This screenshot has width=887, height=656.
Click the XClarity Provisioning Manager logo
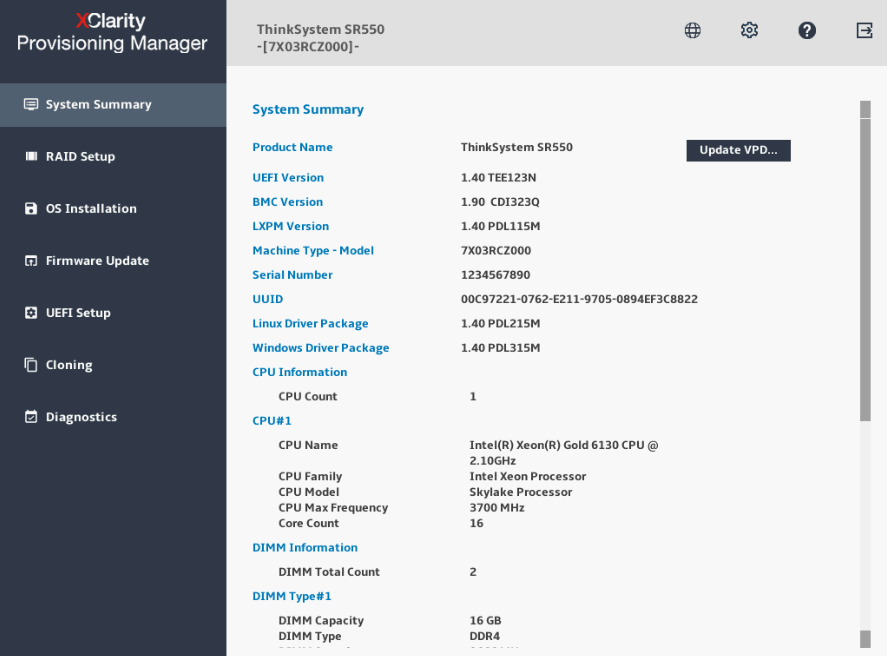point(111,32)
